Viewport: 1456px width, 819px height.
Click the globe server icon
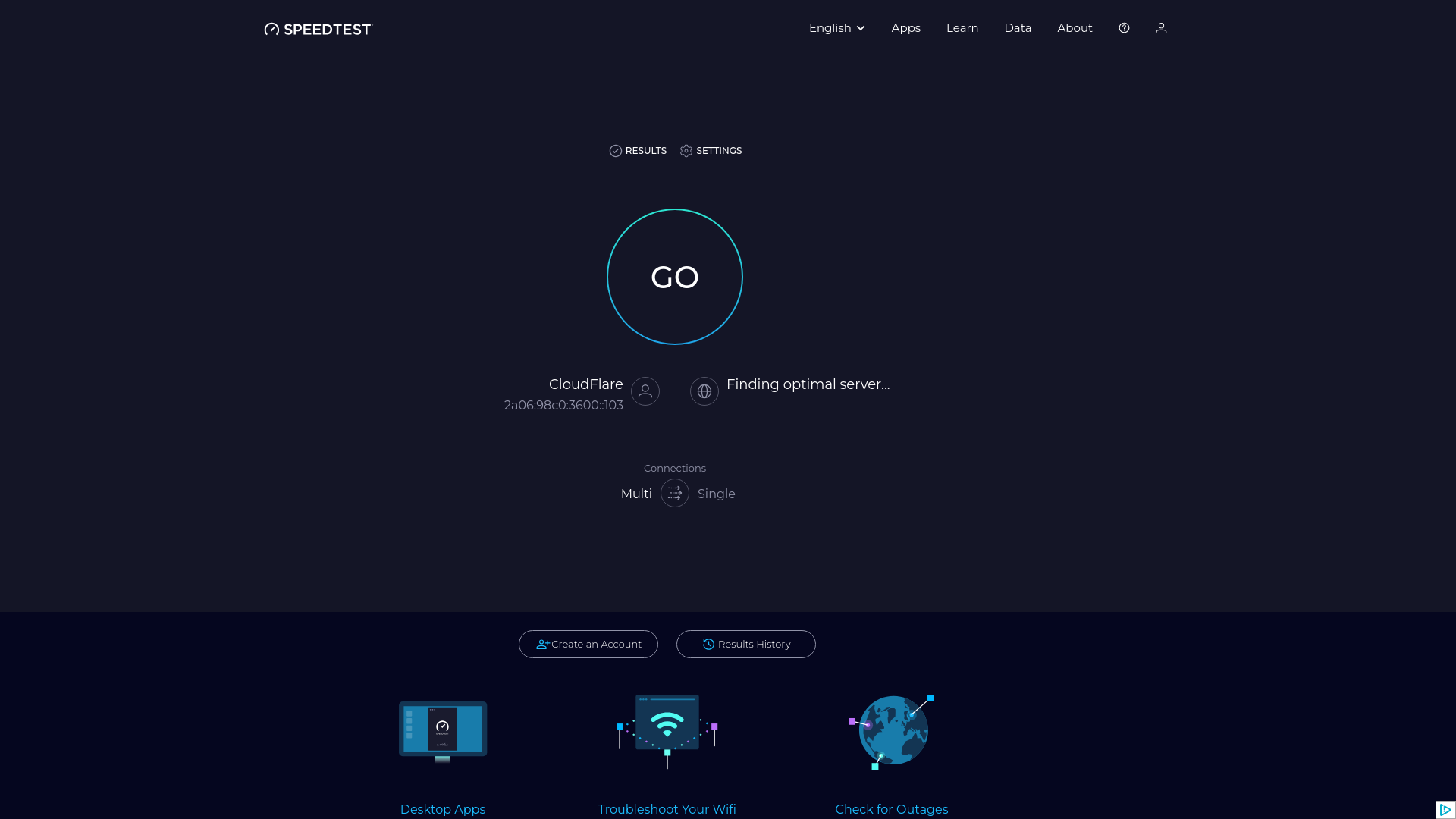(x=704, y=391)
